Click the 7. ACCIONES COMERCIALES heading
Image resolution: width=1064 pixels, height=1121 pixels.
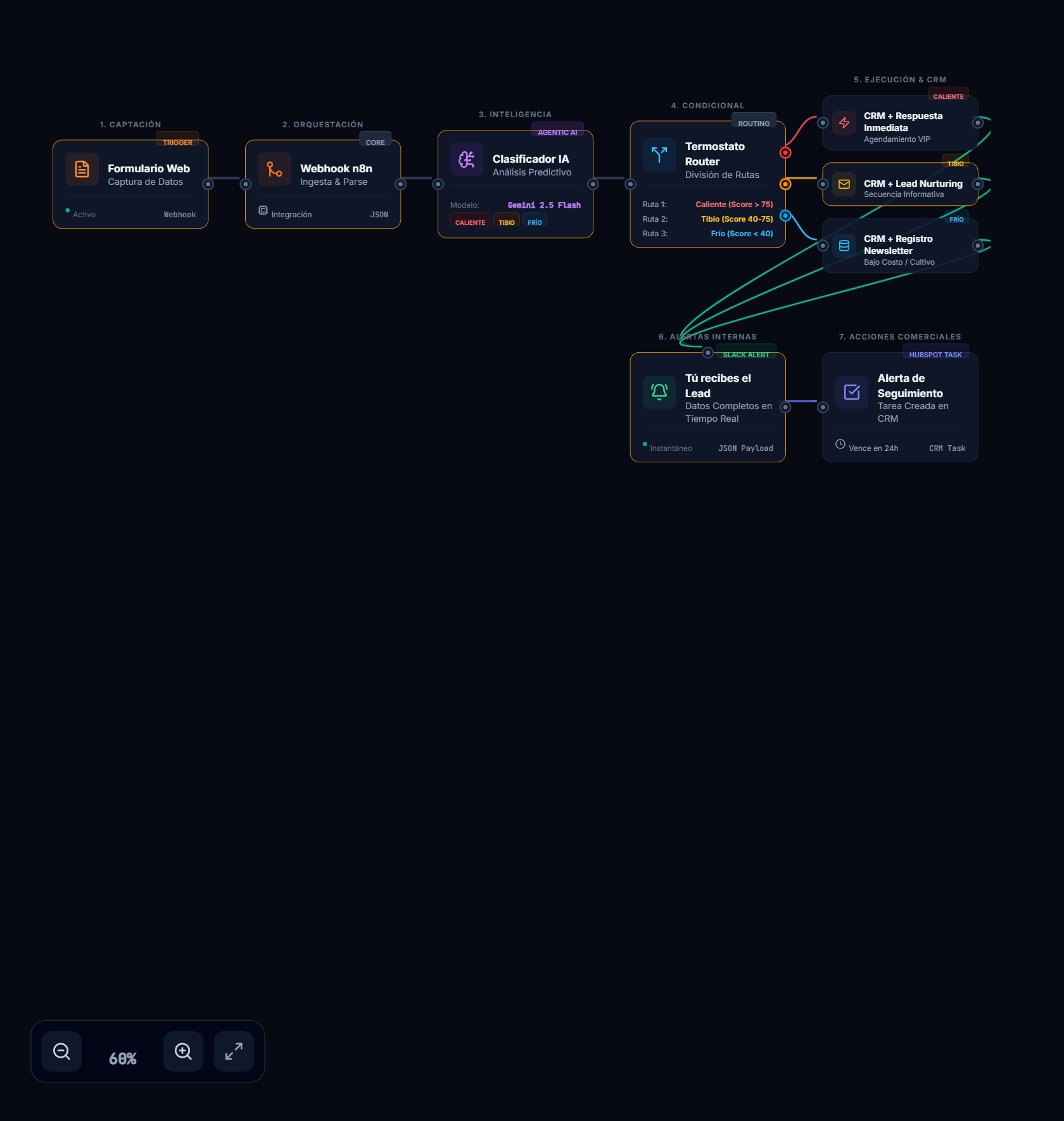[900, 337]
